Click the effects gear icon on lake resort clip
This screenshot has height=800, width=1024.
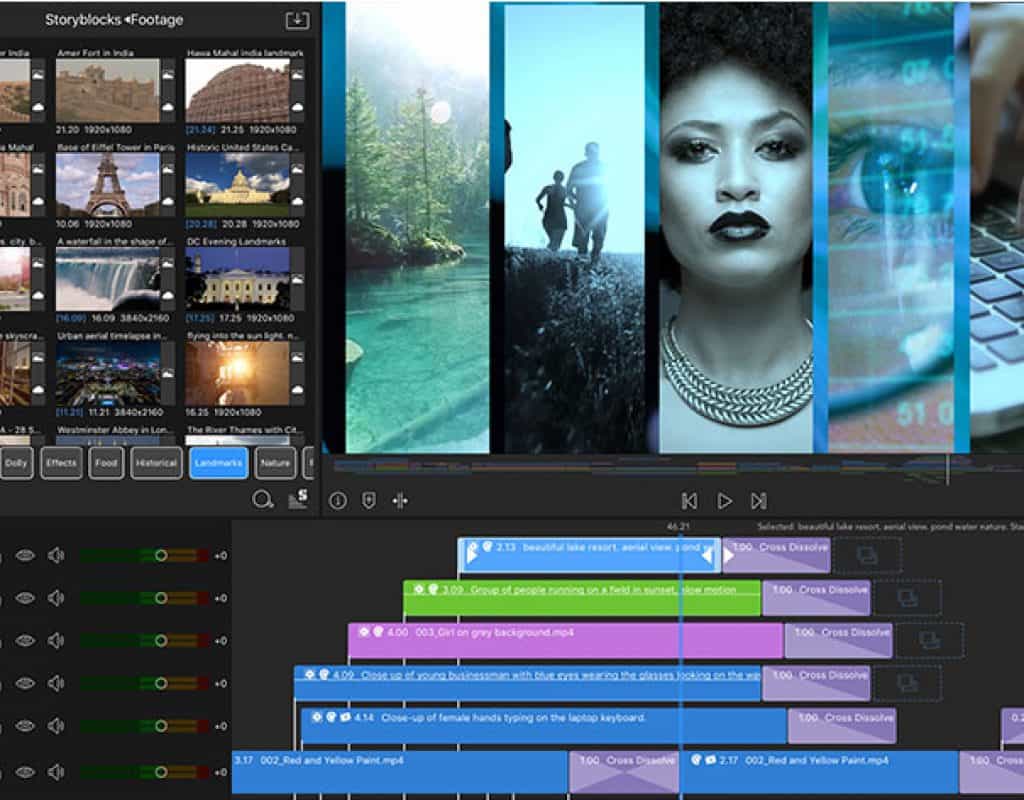(x=473, y=547)
